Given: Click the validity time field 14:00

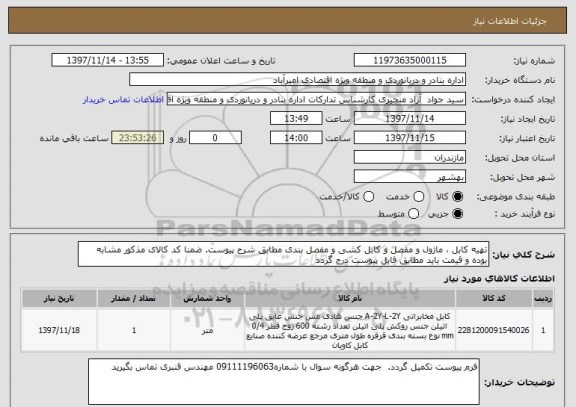Looking at the screenshot, I should pos(296,138).
